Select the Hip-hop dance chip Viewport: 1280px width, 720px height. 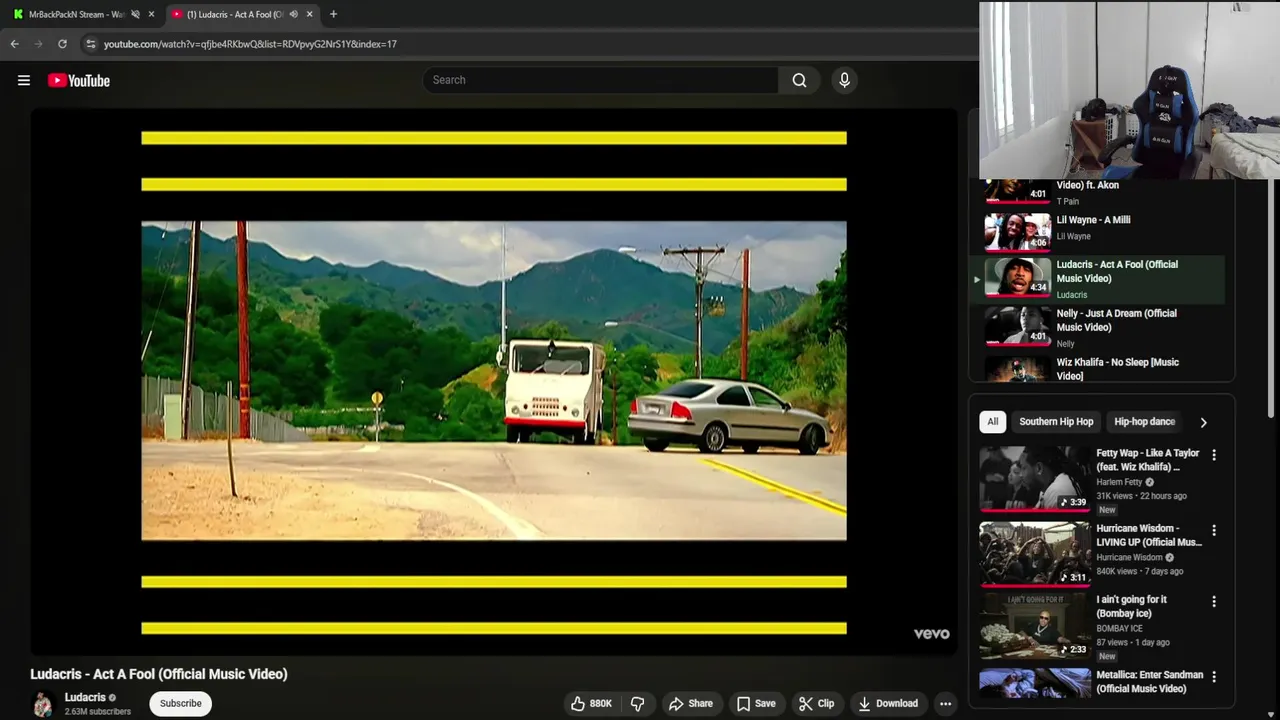click(1144, 422)
